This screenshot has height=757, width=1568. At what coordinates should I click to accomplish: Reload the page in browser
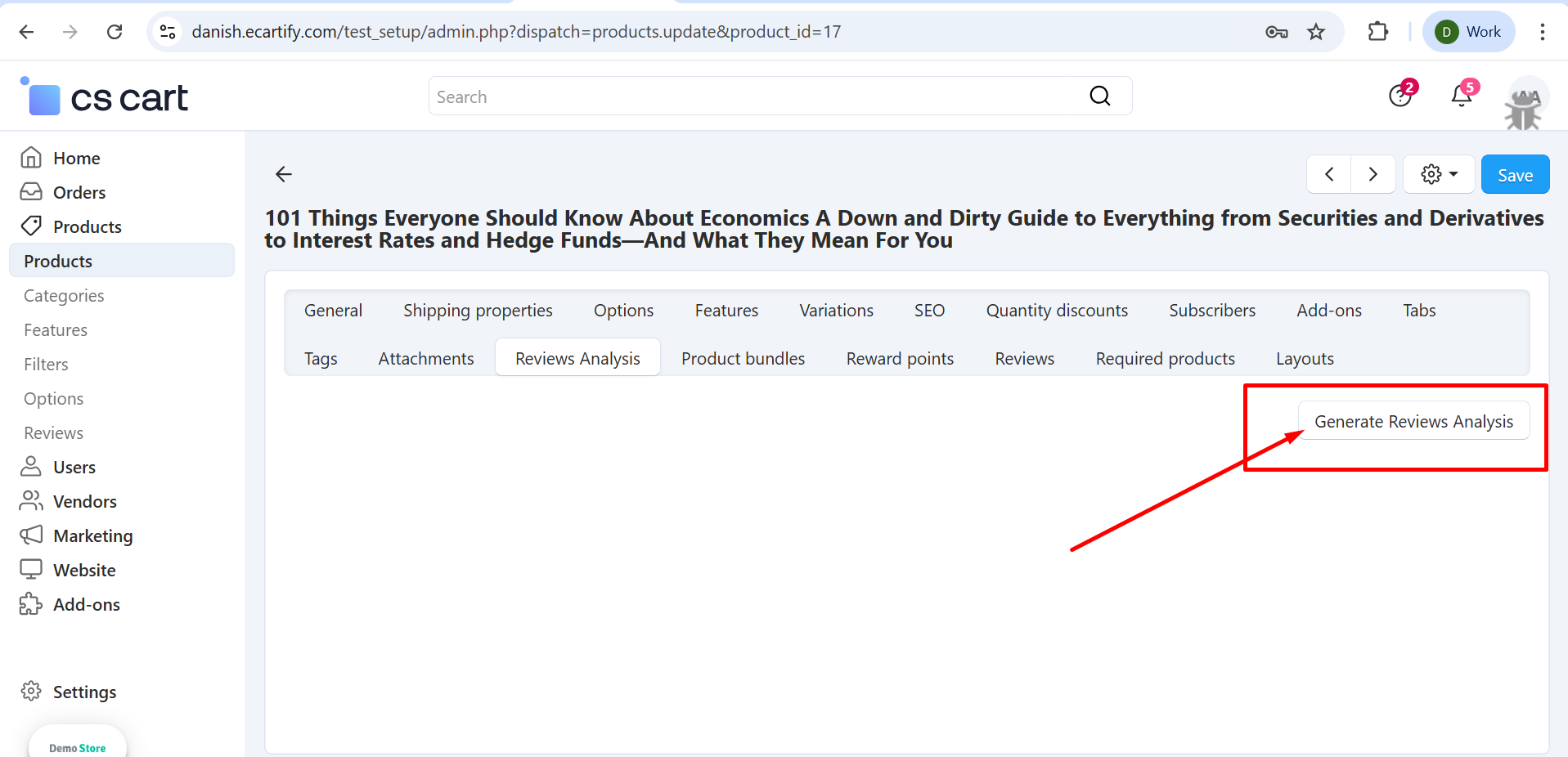tap(115, 32)
